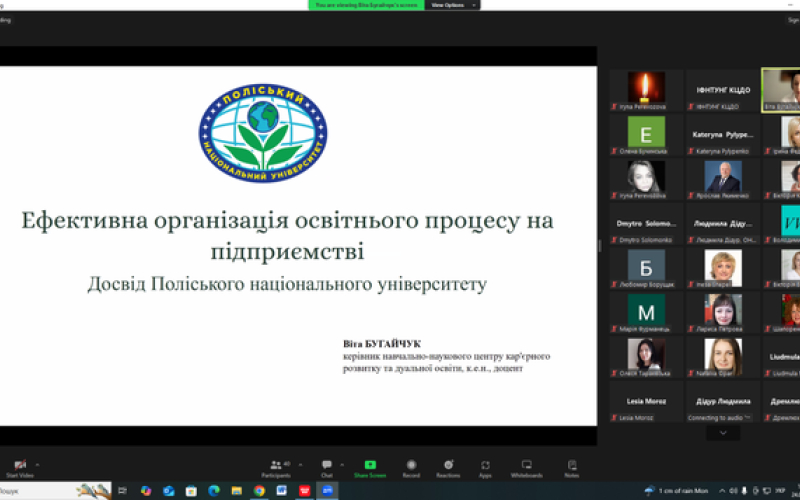Expand the arrow next to Chat

[341, 465]
